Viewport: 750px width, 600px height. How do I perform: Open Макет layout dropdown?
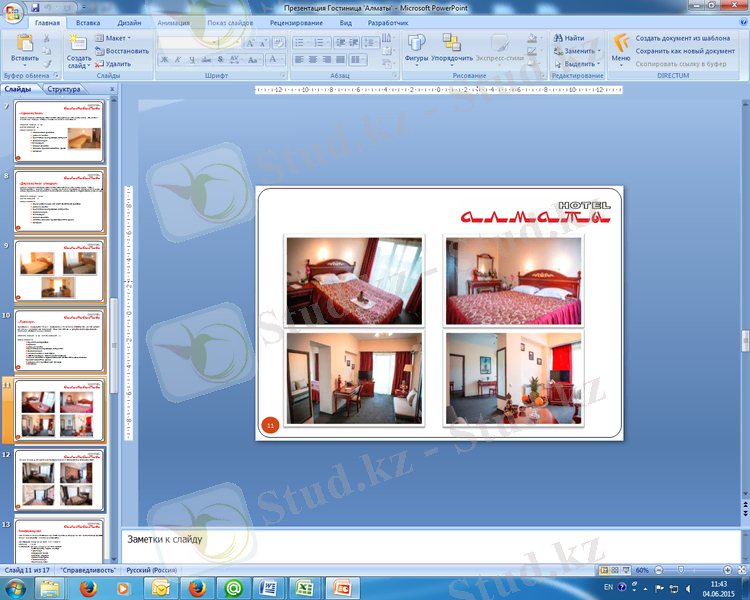[112, 38]
